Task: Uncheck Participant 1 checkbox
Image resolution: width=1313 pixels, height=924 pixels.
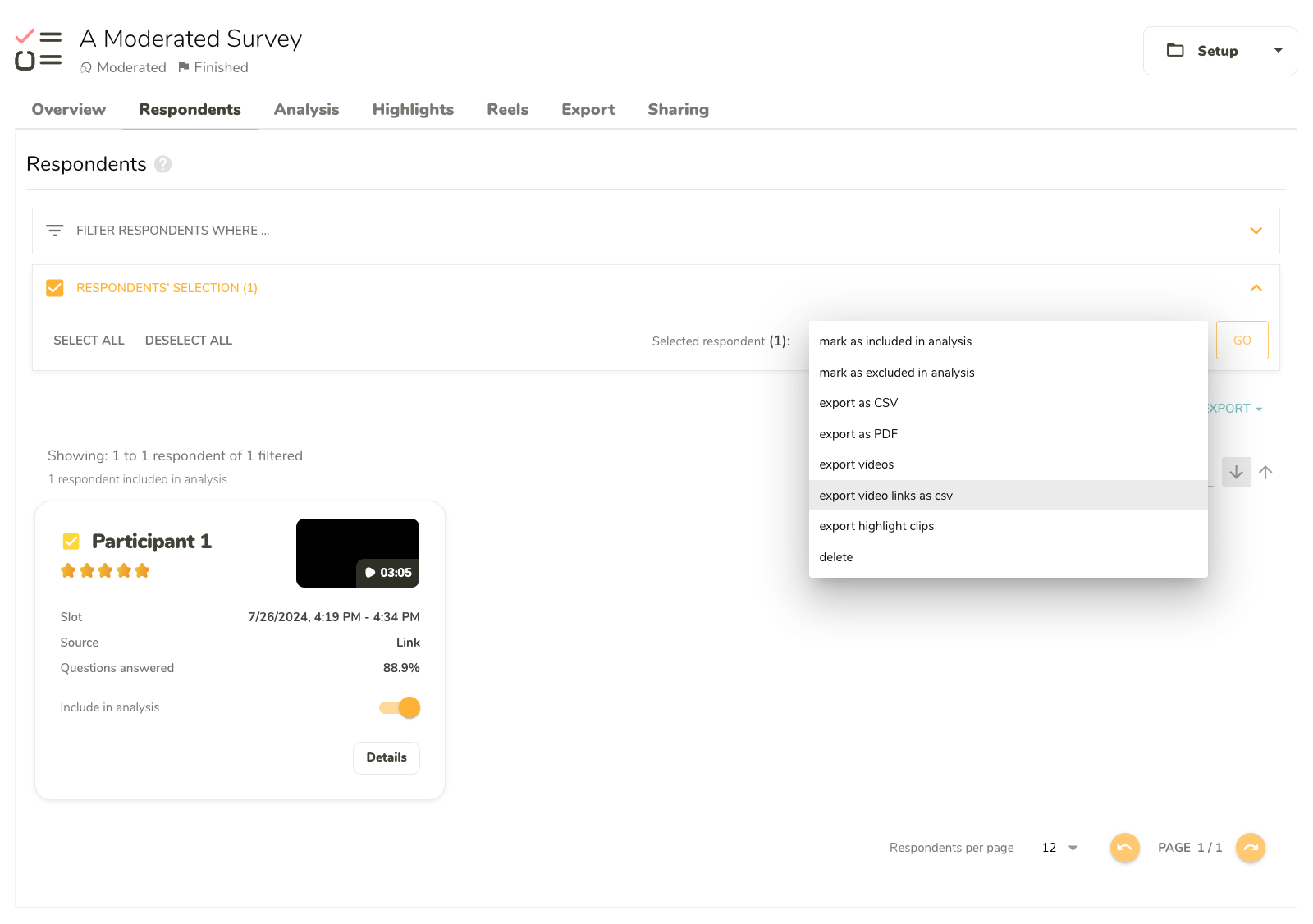Action: tap(71, 542)
